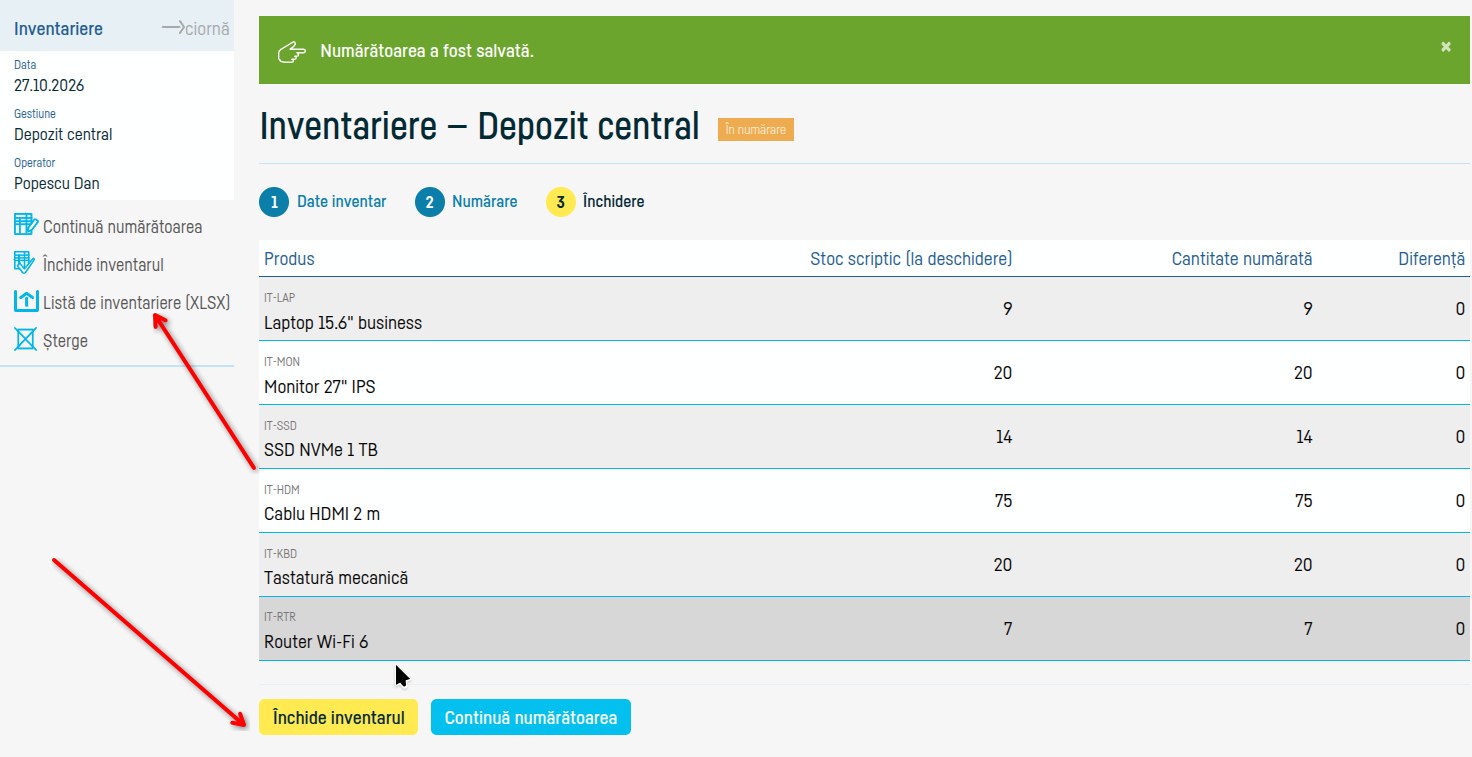This screenshot has width=1472, height=757.
Task: Click the yellow Închide inventarul button
Action: pyautogui.click(x=338, y=717)
